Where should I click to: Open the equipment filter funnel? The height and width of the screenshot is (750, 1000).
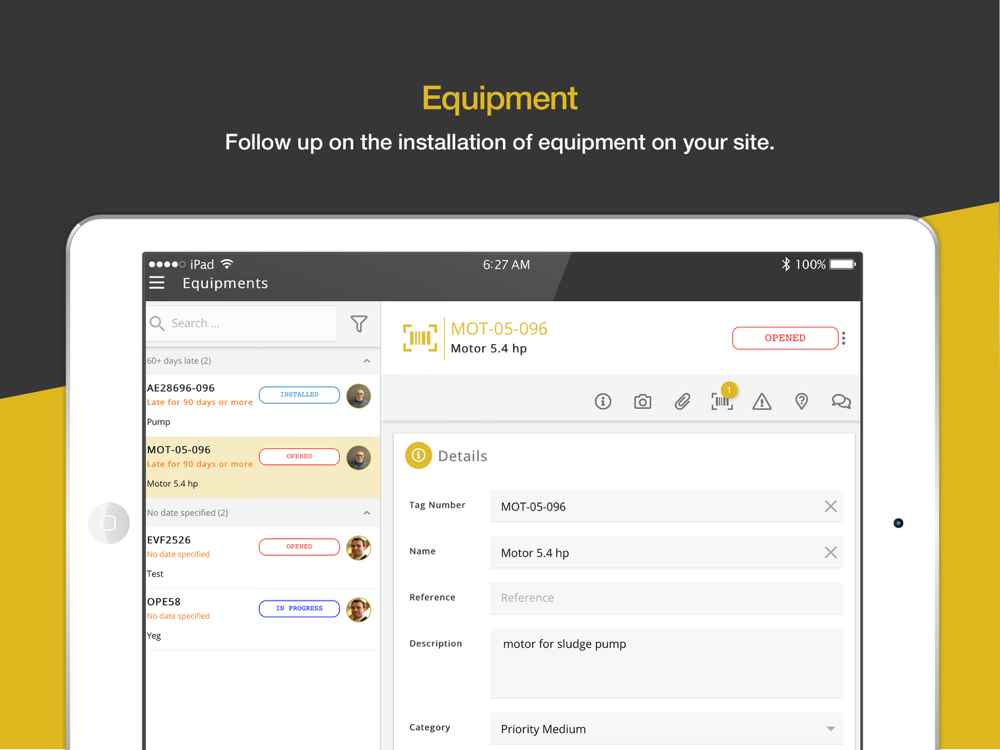pos(359,323)
